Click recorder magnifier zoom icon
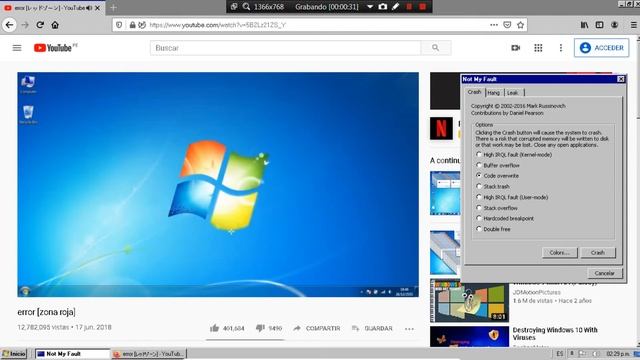Screen dimensions: 640x360 tap(247, 7)
